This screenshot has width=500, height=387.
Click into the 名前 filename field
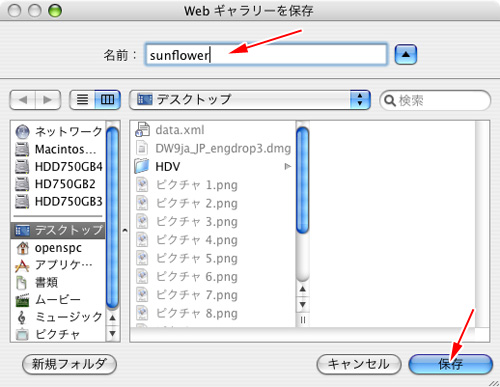(266, 54)
